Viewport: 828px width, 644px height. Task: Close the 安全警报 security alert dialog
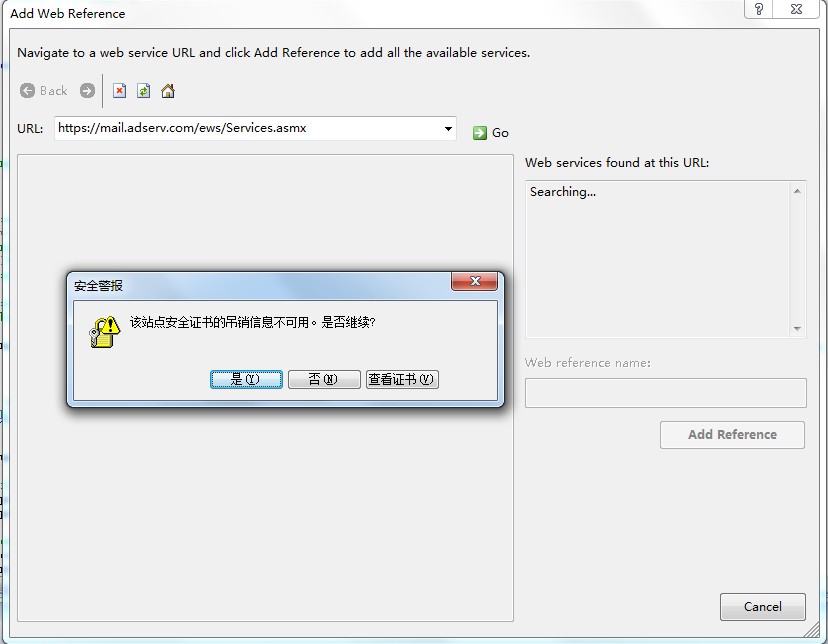coord(474,281)
